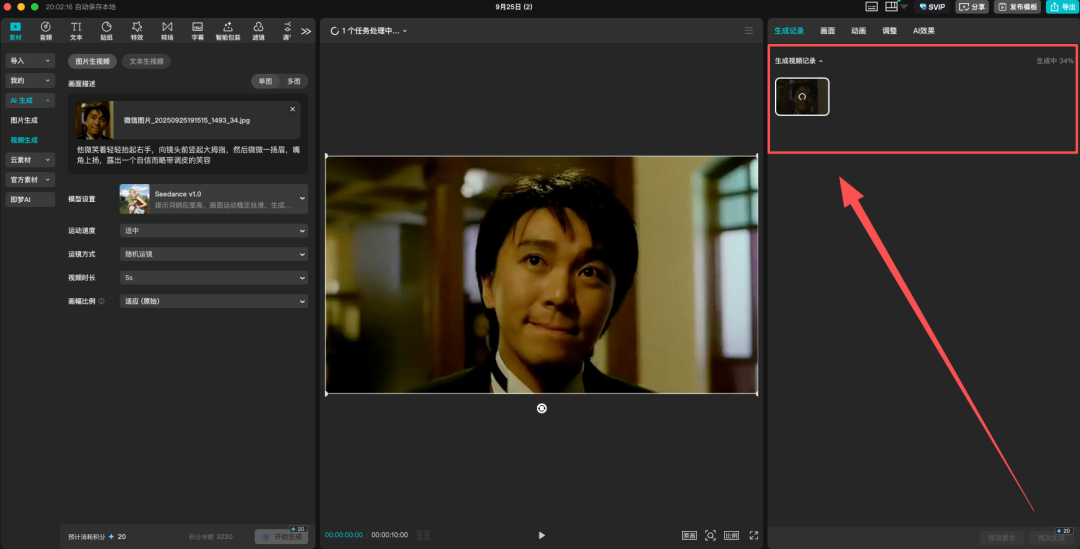
Task: Remove the uploaded reference image with X
Action: pos(293,109)
